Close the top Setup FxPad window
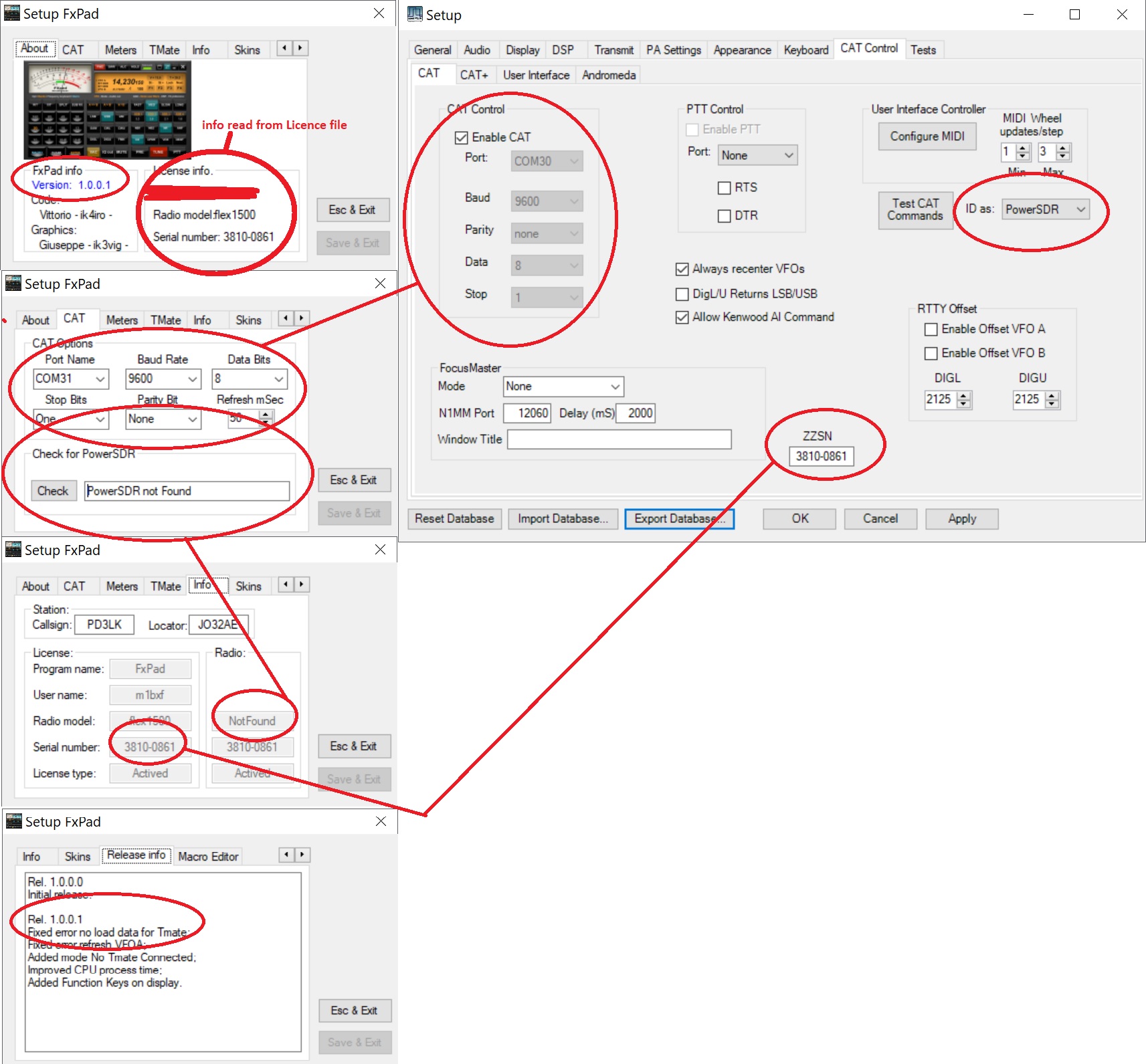Image resolution: width=1146 pixels, height=1064 pixels. click(379, 13)
